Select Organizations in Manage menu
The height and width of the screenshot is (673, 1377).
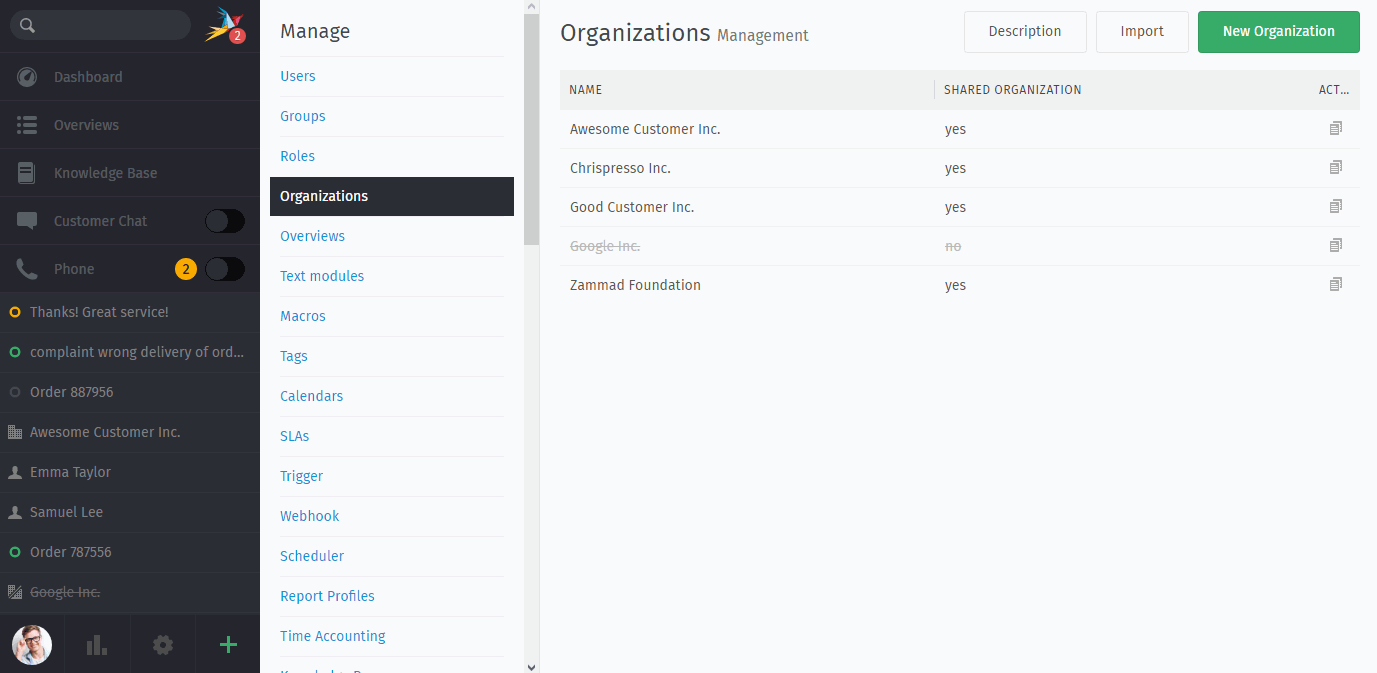(x=392, y=196)
